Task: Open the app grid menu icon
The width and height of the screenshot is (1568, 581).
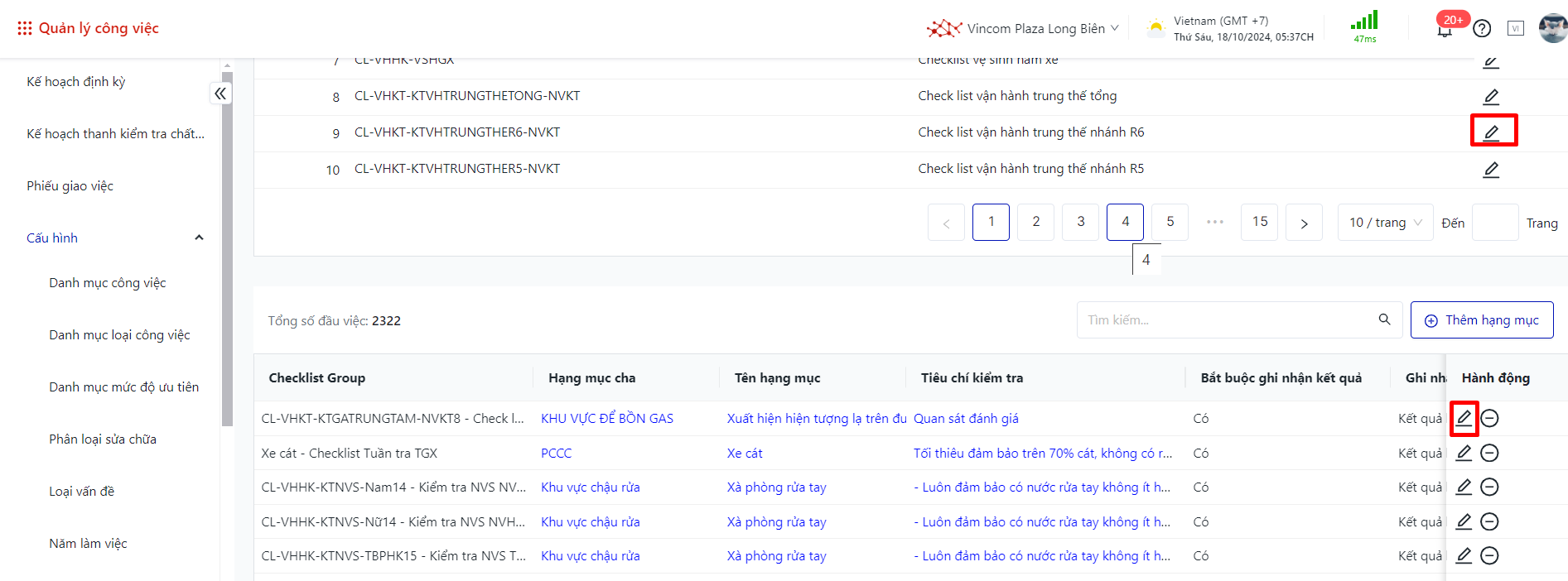Action: (25, 28)
